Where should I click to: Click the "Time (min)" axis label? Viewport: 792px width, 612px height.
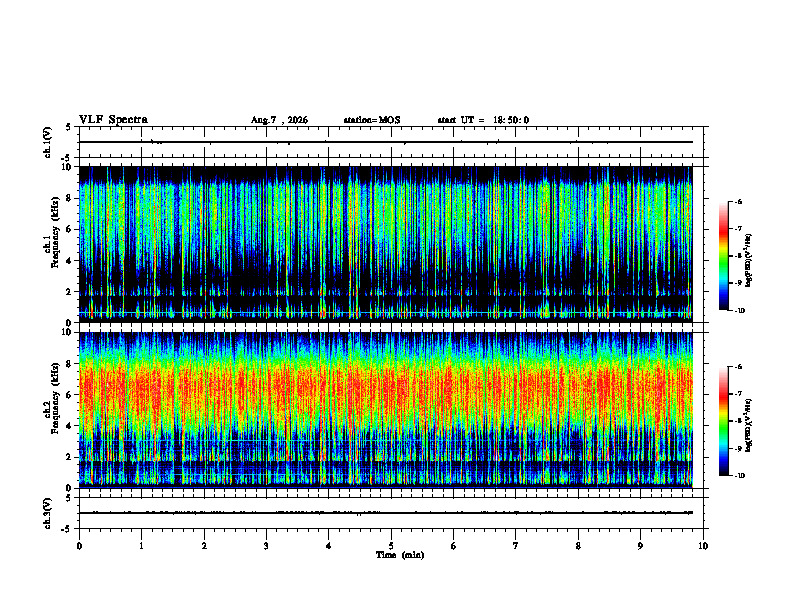coord(400,555)
